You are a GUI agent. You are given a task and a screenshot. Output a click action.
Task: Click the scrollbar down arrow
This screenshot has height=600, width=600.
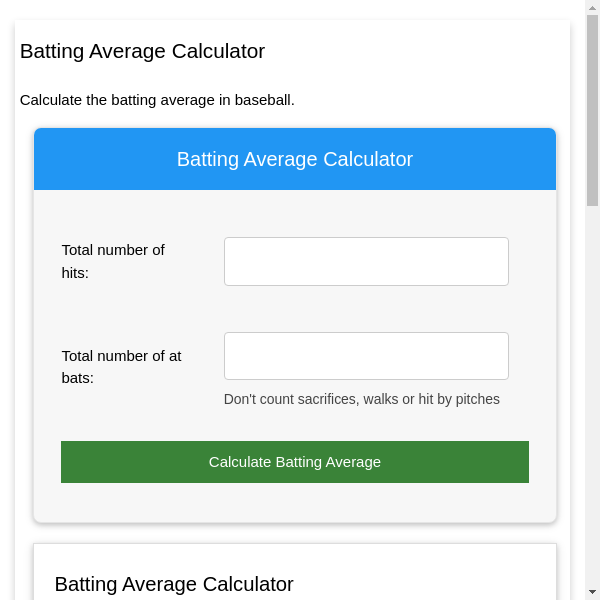coord(592,592)
